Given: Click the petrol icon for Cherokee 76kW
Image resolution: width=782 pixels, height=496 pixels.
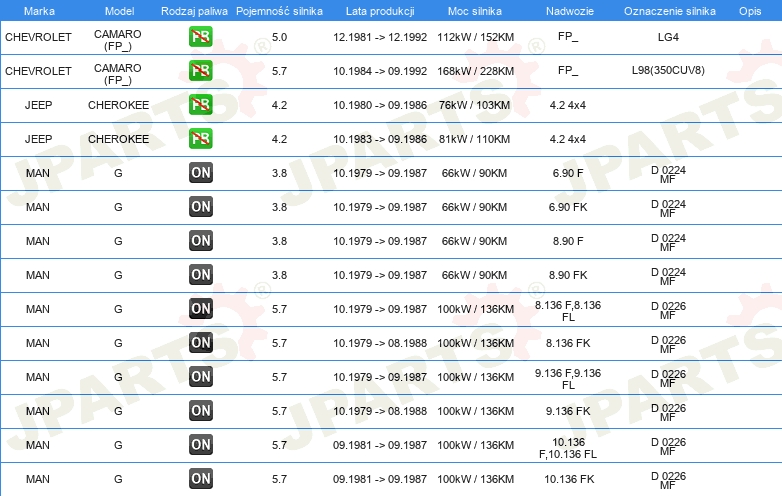Looking at the screenshot, I should click(200, 104).
